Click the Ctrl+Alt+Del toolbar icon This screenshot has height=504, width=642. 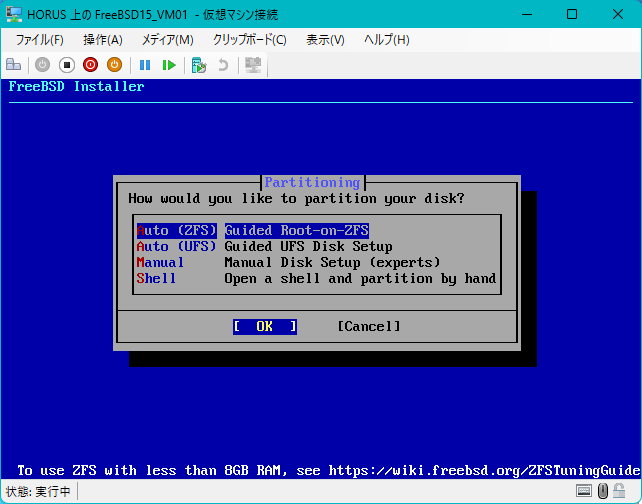point(13,65)
